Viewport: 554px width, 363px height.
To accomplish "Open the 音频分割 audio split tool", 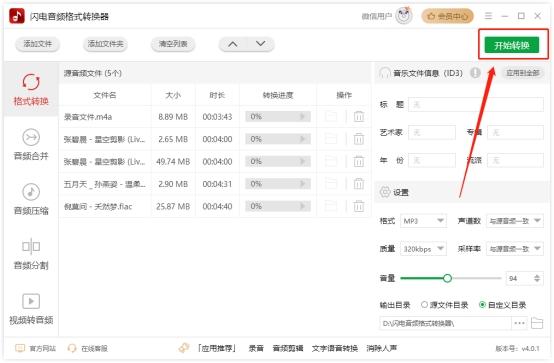I will 31,254.
